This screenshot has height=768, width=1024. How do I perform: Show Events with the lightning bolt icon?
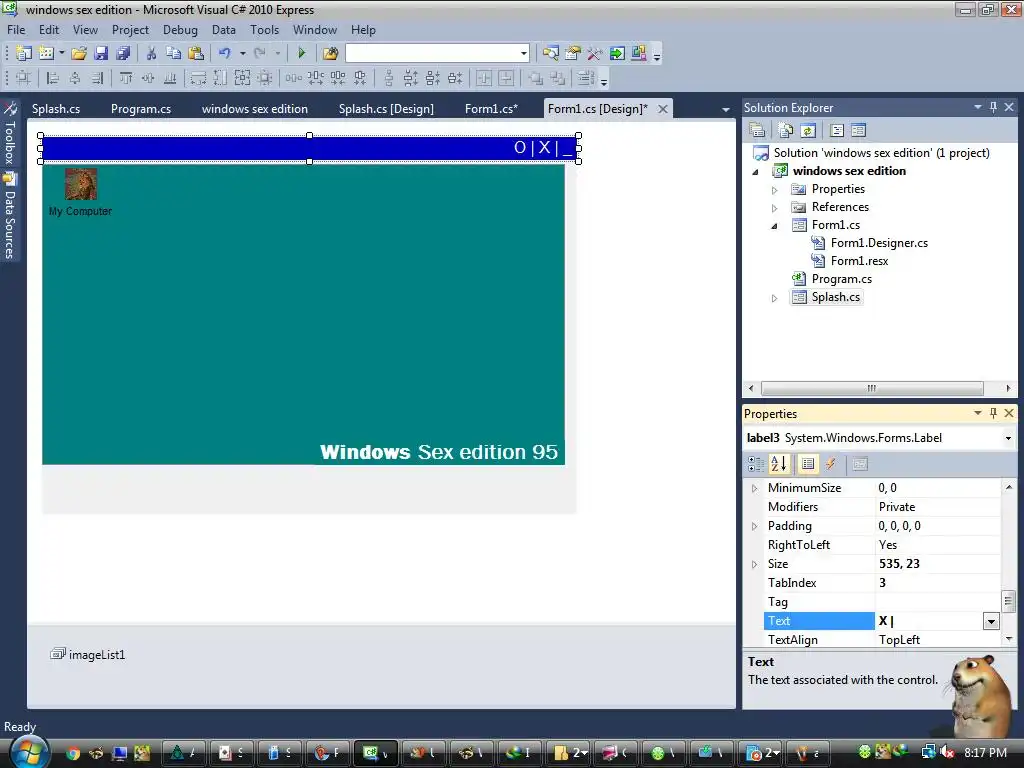pyautogui.click(x=830, y=464)
